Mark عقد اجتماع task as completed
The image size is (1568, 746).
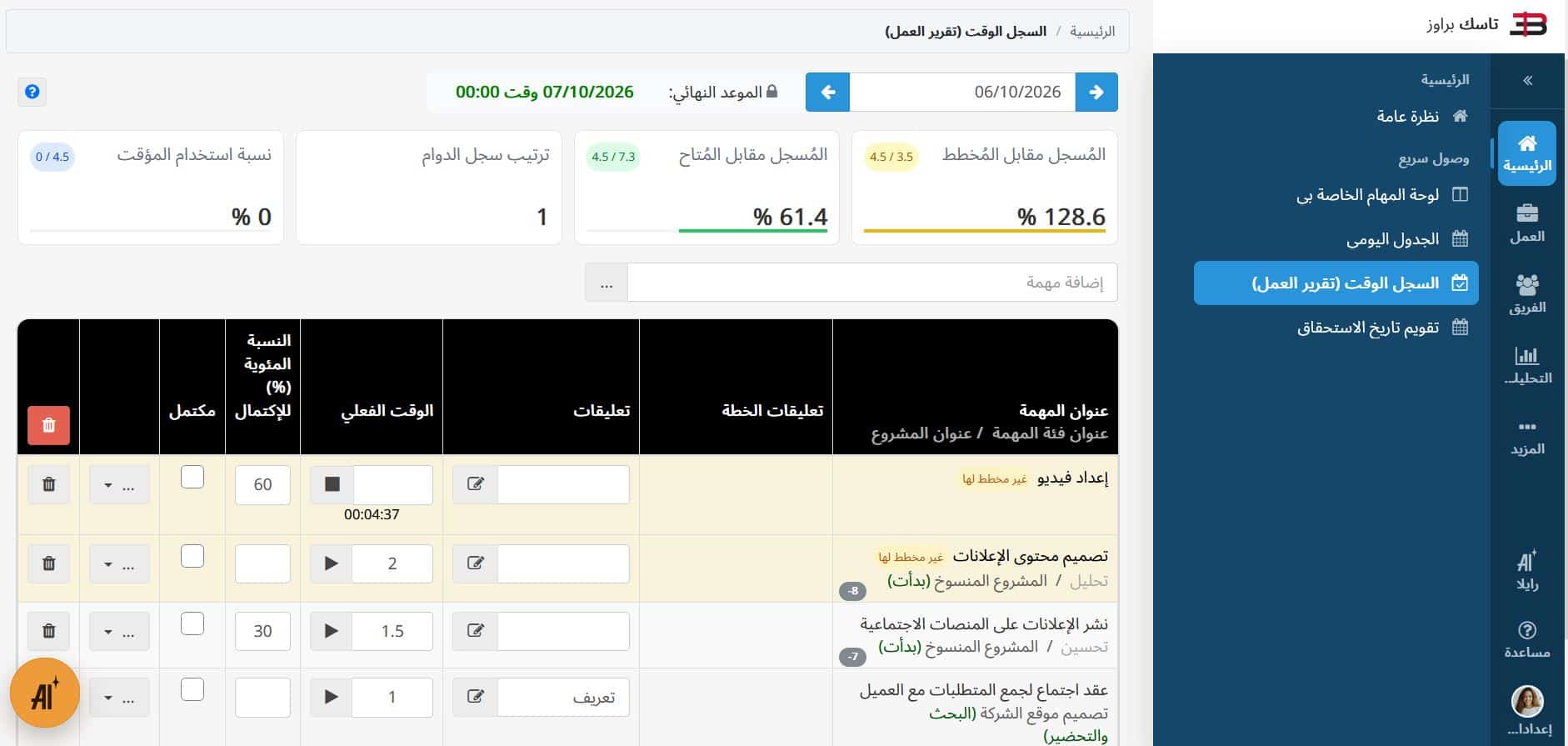coord(192,689)
